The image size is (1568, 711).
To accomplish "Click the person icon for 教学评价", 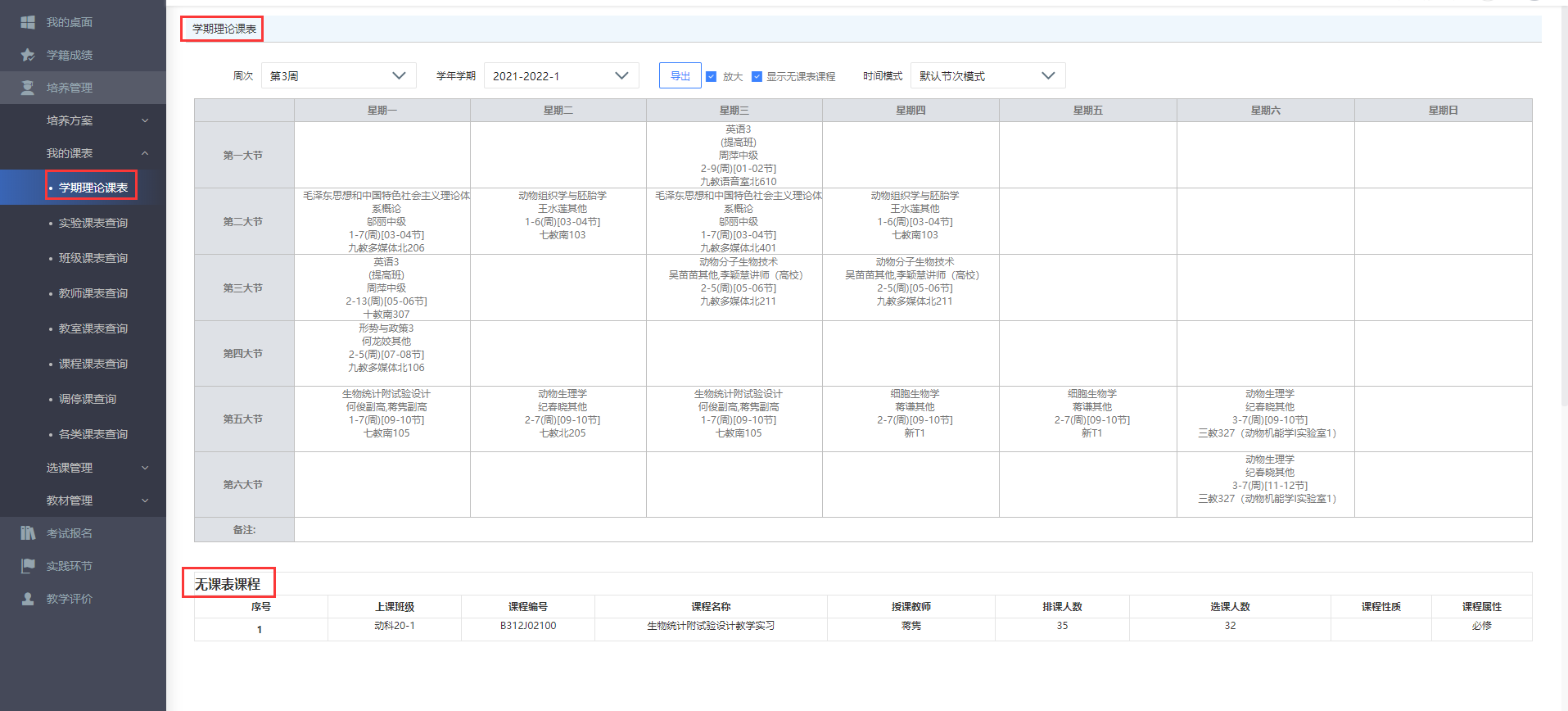I will (28, 599).
